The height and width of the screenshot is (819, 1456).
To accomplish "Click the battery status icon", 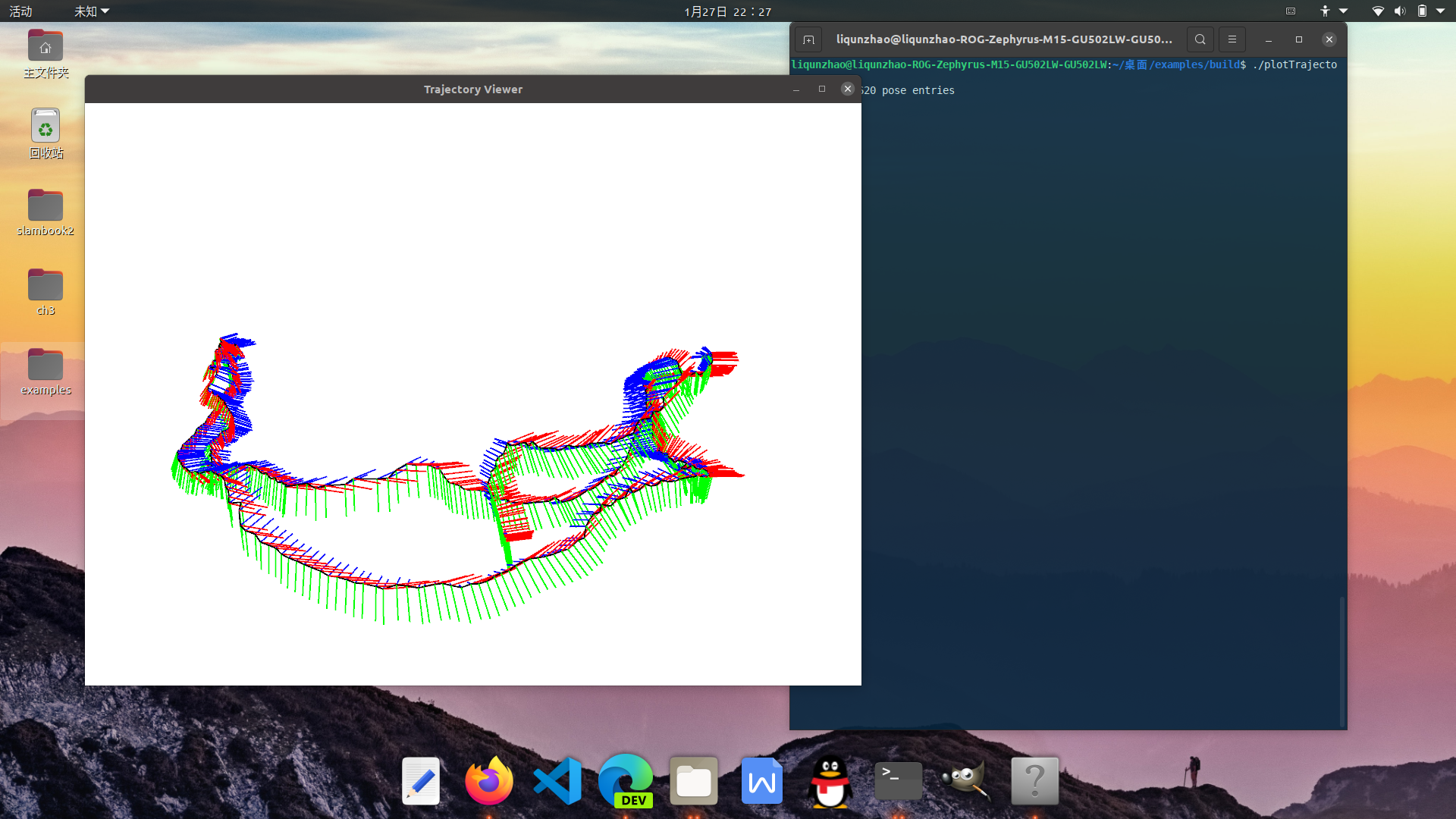I will [x=1422, y=11].
